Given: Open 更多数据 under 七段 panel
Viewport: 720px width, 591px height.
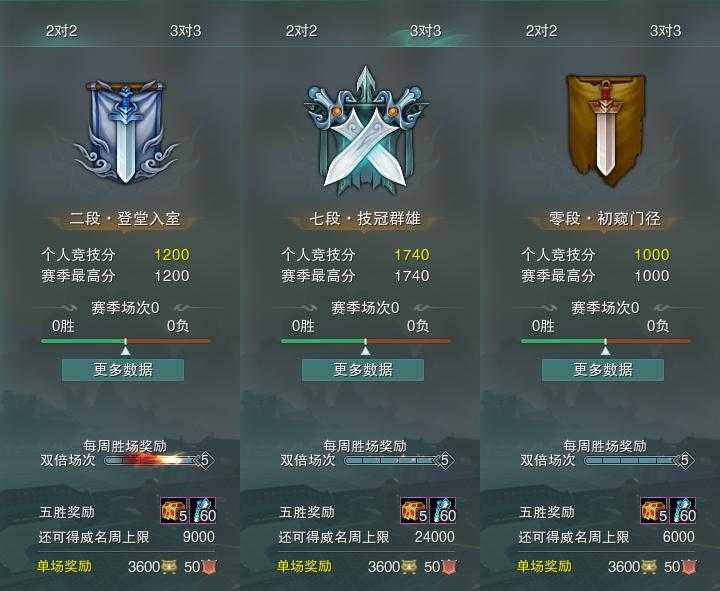Looking at the screenshot, I should coord(363,370).
